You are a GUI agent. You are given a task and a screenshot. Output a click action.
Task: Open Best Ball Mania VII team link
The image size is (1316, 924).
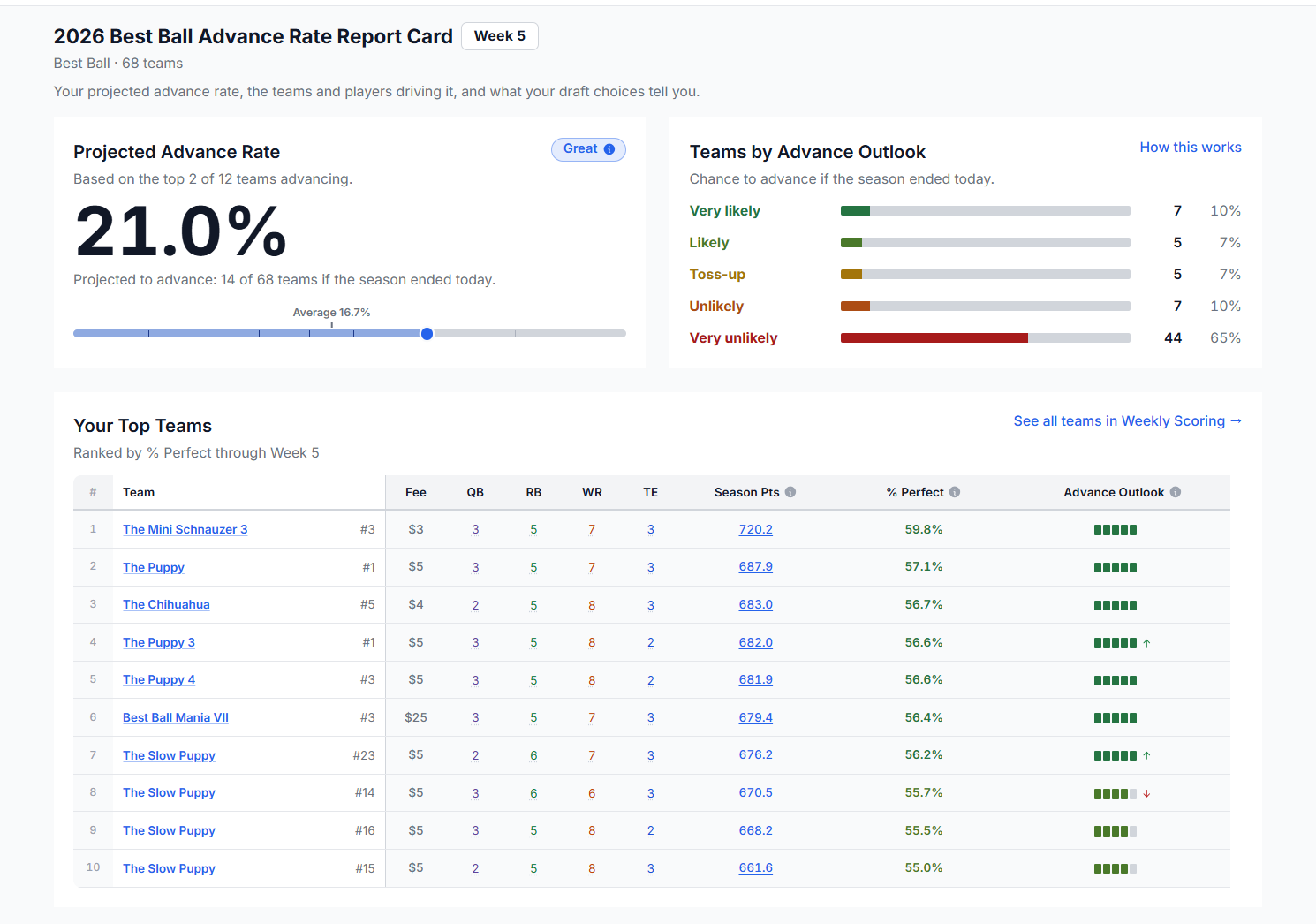click(176, 717)
